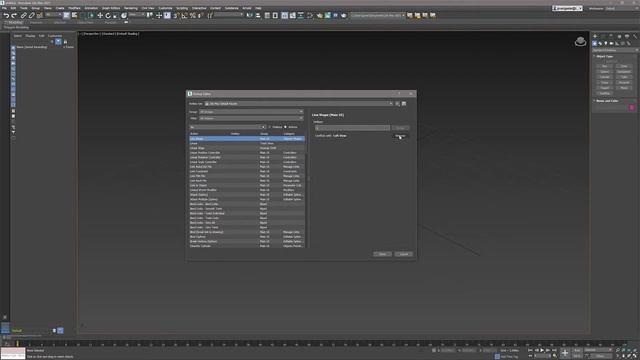Open the Standard Primitives category dropdown

(615, 50)
